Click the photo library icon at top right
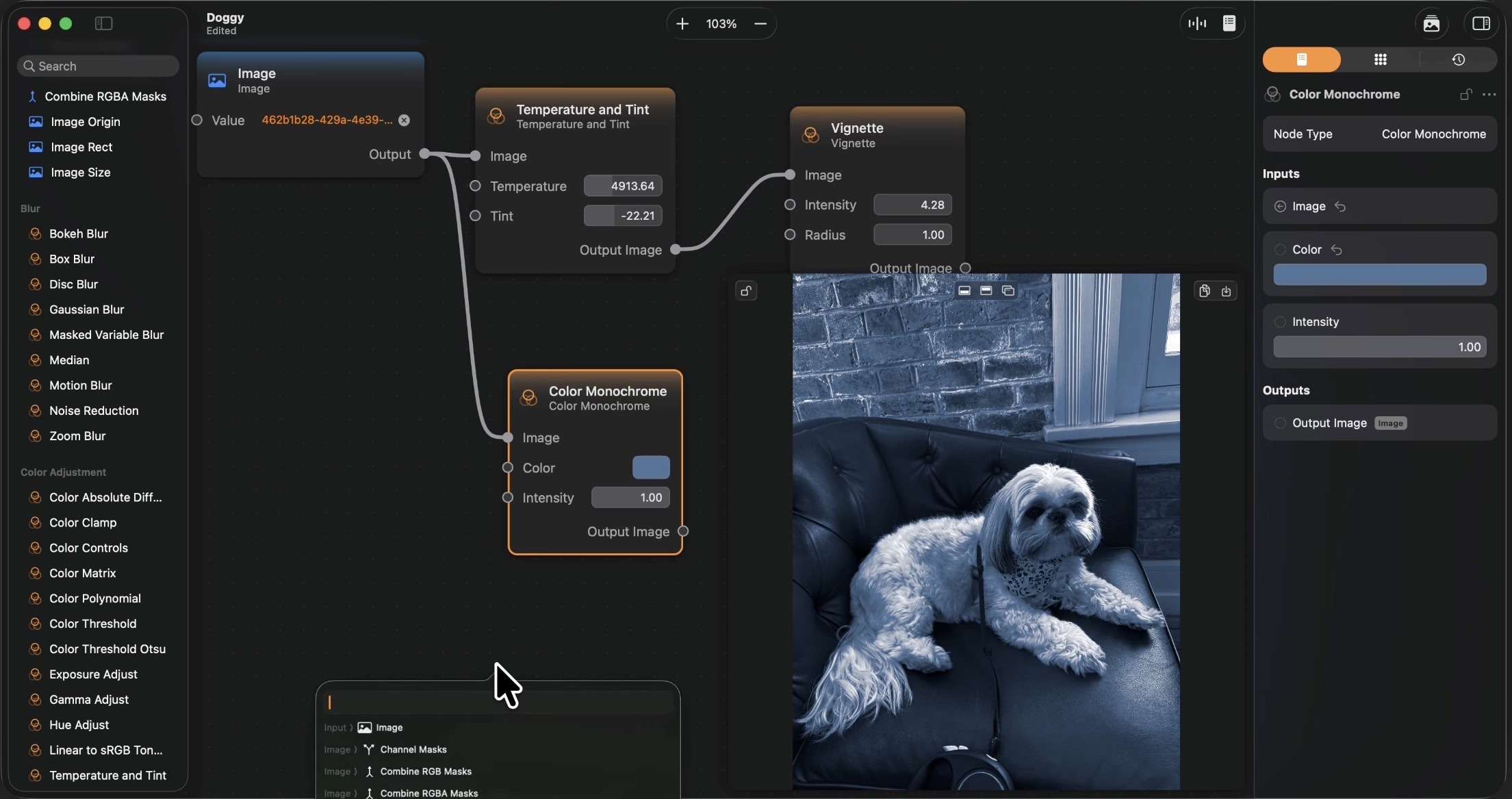The width and height of the screenshot is (1512, 799). click(1431, 23)
